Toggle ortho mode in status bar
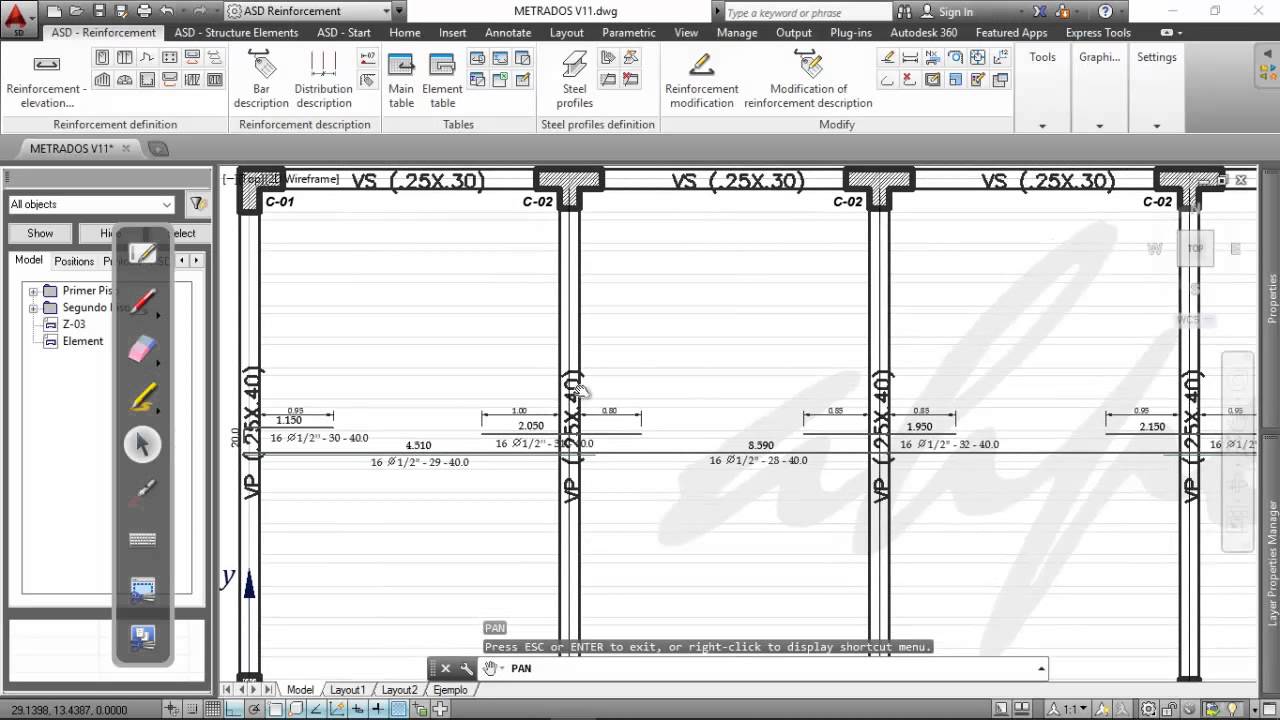The width and height of the screenshot is (1280, 720). 233,709
